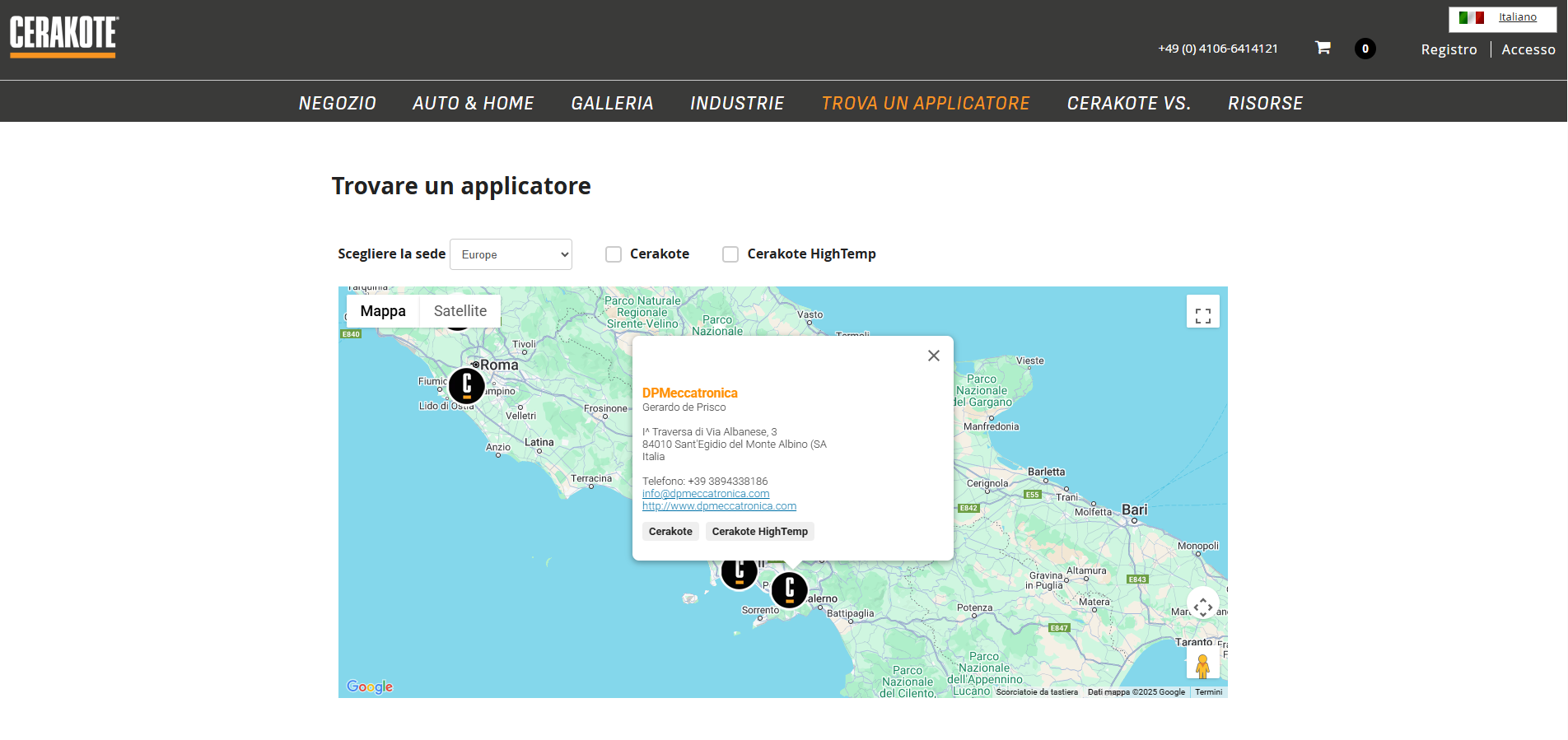Open TROVA UN APPLICATORE menu item
This screenshot has width=1568, height=740.
[926, 104]
